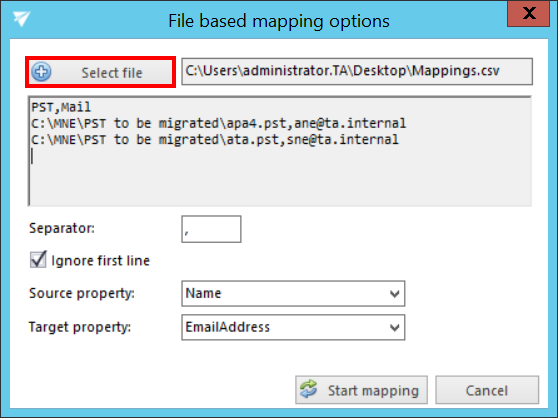Click the ata.pst mapping line in preview
The height and width of the screenshot is (418, 558).
click(215, 139)
